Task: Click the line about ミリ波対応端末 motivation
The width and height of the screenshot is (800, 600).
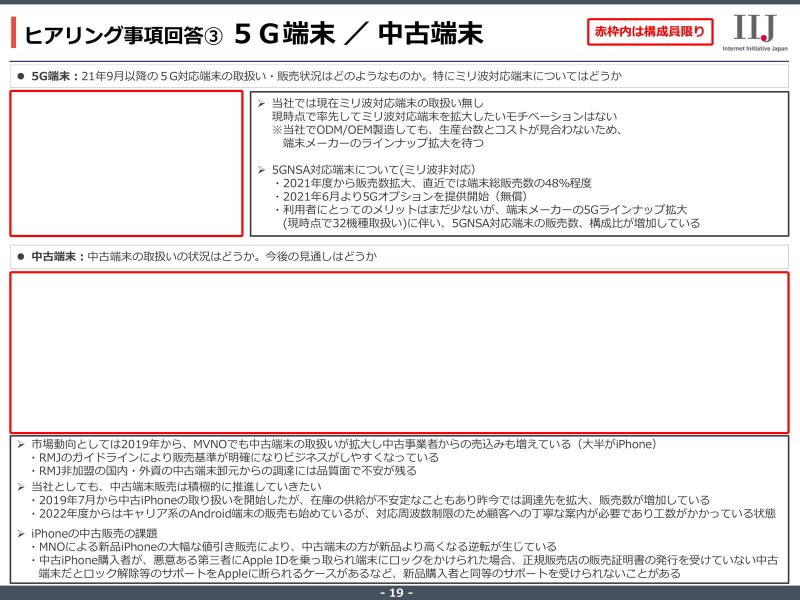Action: point(444,116)
